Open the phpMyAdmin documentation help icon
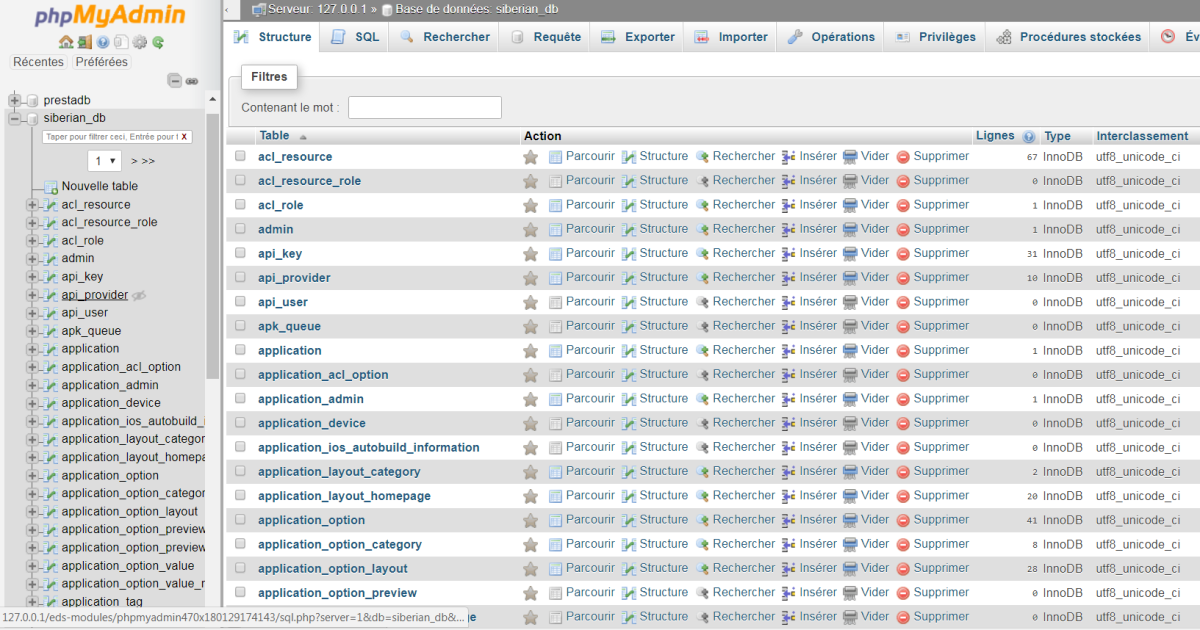 103,42
